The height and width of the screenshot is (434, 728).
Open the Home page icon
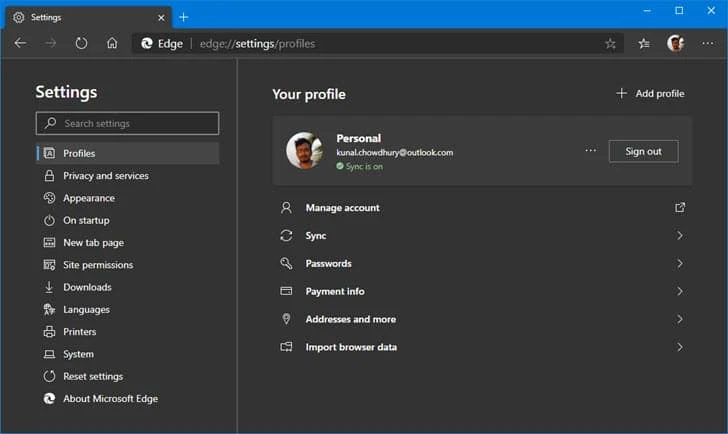[x=112, y=43]
